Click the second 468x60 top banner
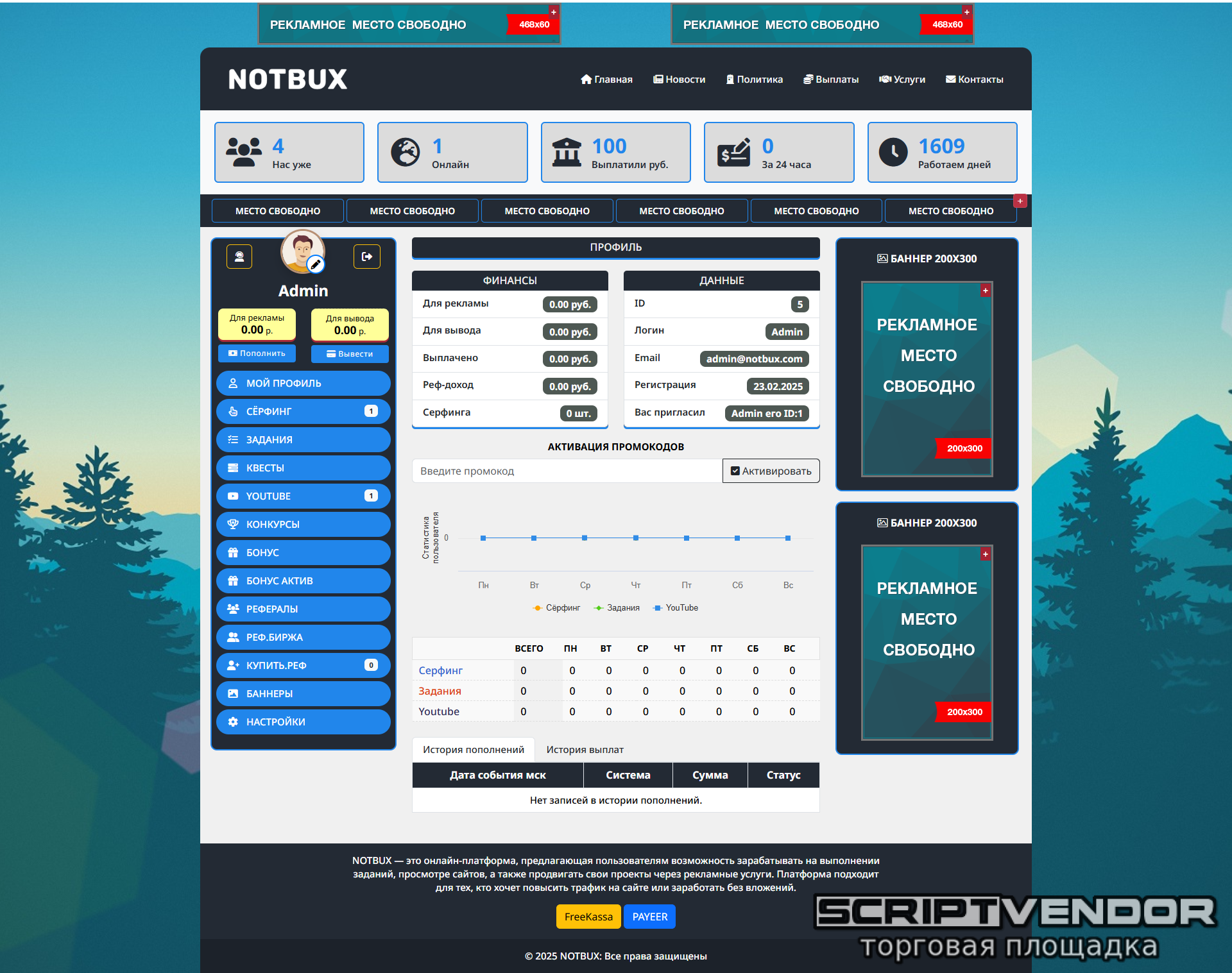Image resolution: width=1232 pixels, height=973 pixels. pos(823,24)
